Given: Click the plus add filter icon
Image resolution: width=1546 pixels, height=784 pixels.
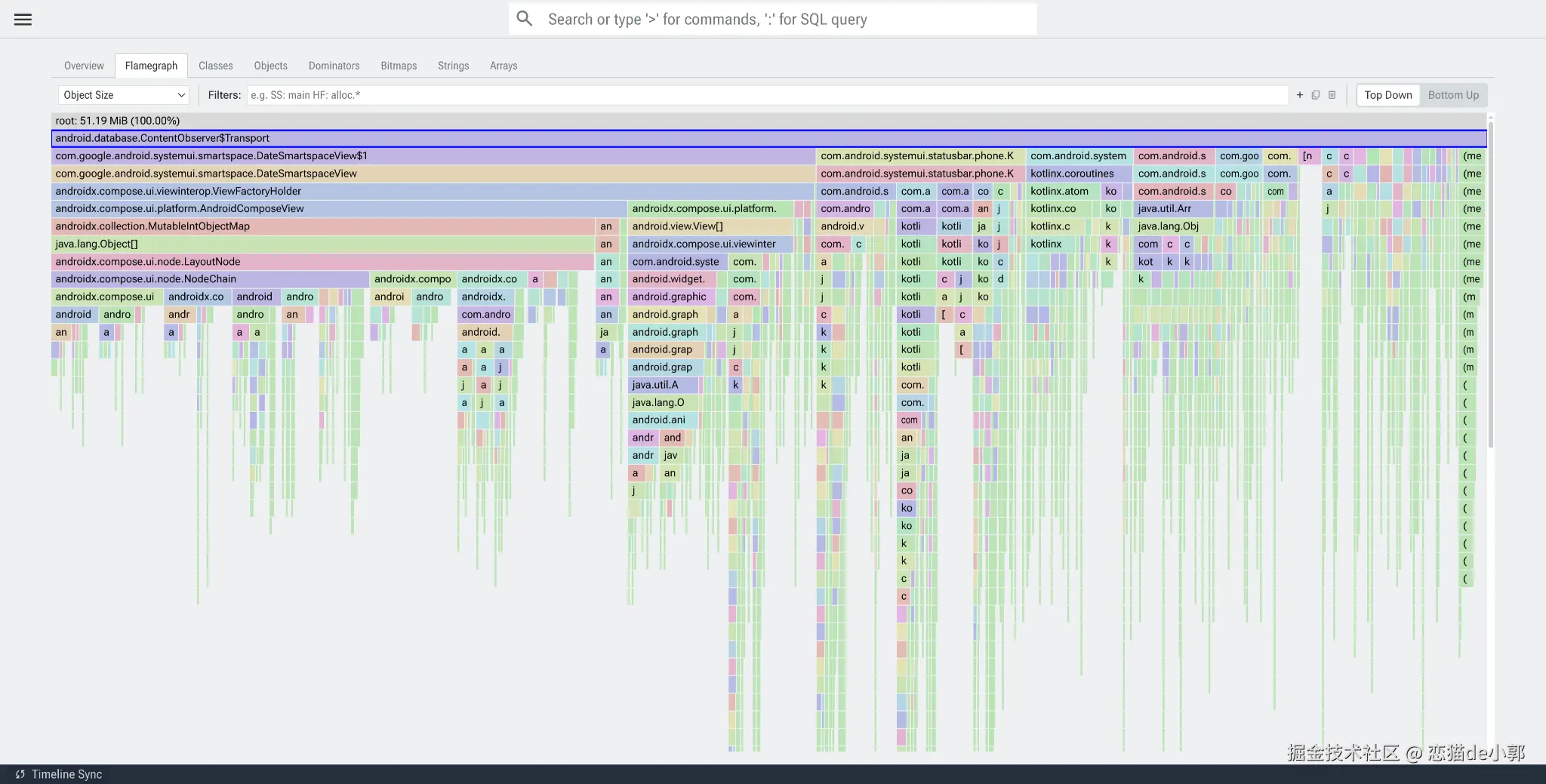Looking at the screenshot, I should [1299, 95].
